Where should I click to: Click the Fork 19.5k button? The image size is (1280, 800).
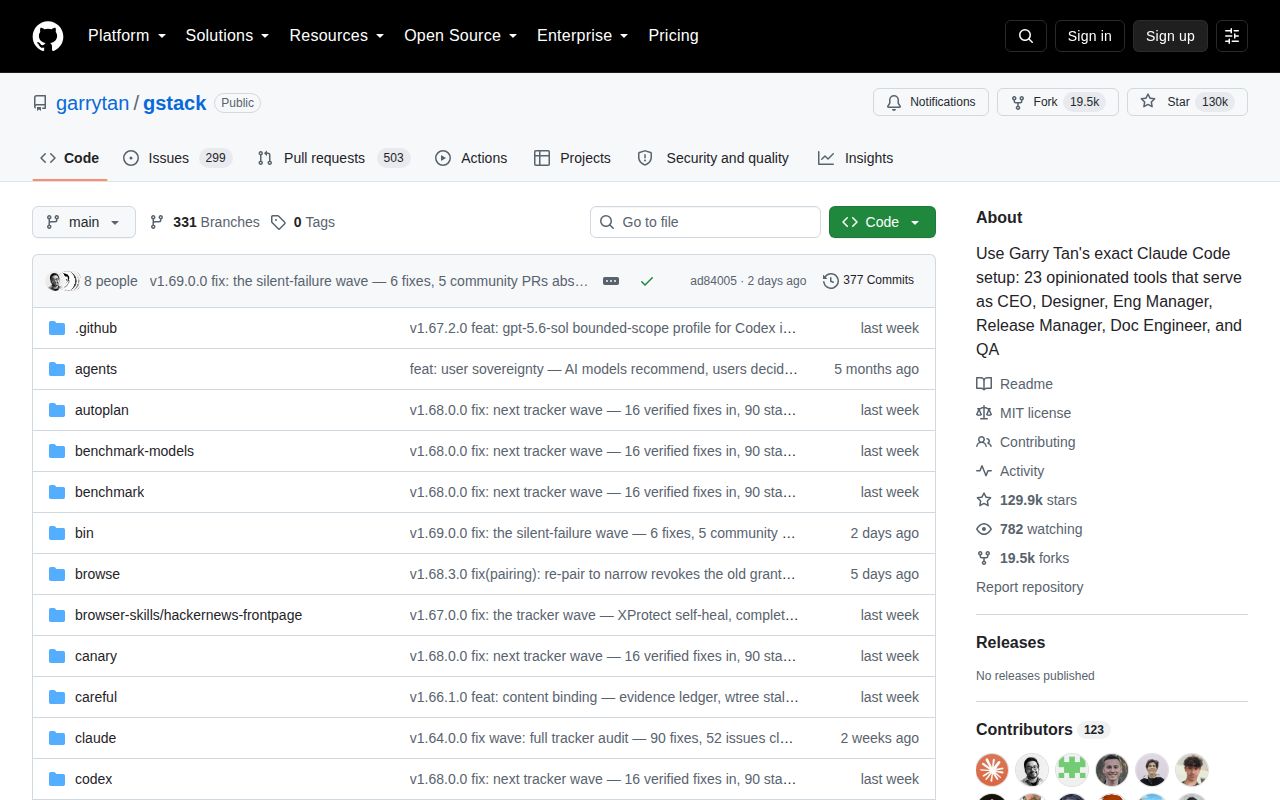(1058, 102)
